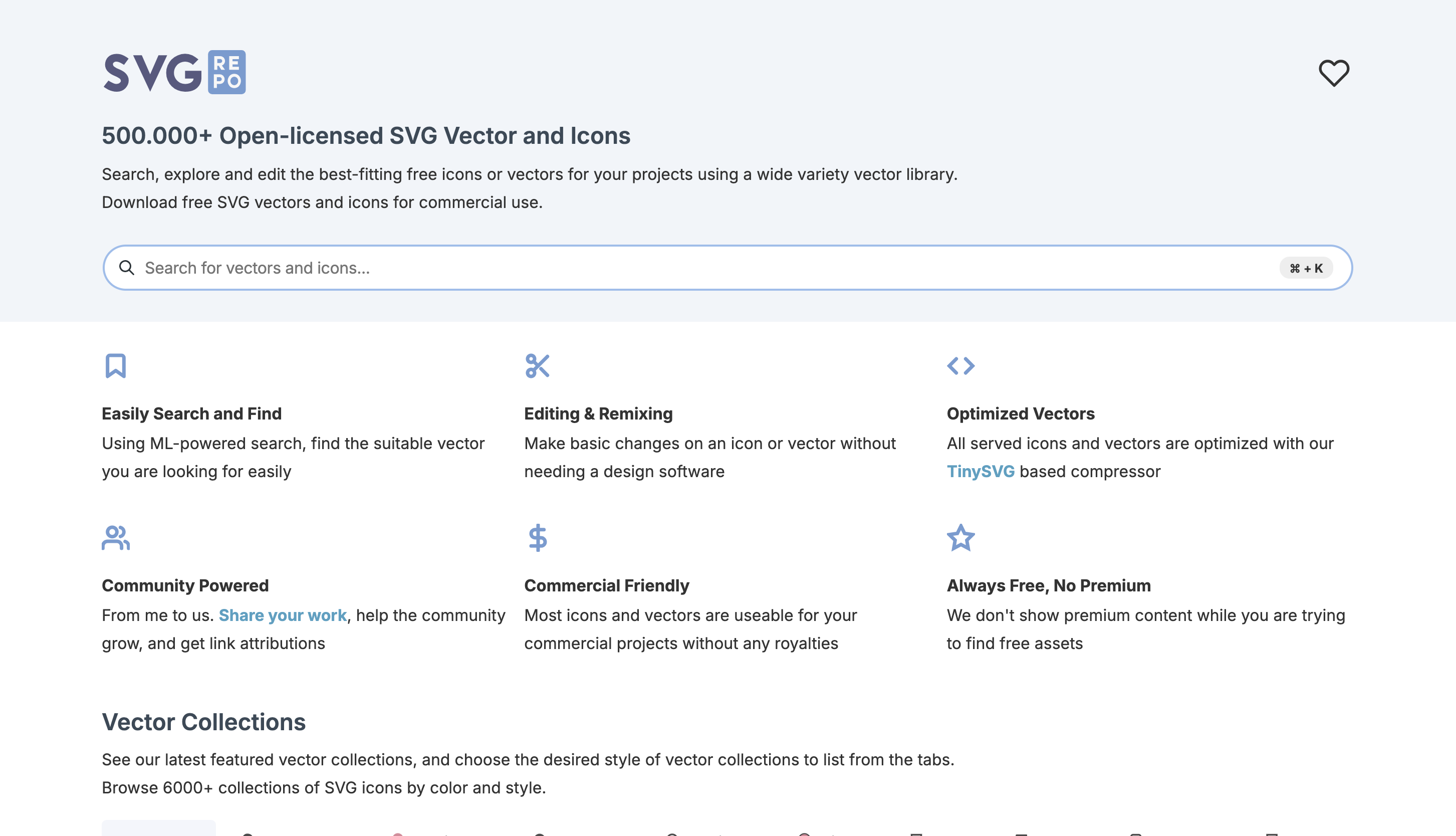Click the magnifying glass in the search bar
This screenshot has height=836, width=1456.
(127, 268)
